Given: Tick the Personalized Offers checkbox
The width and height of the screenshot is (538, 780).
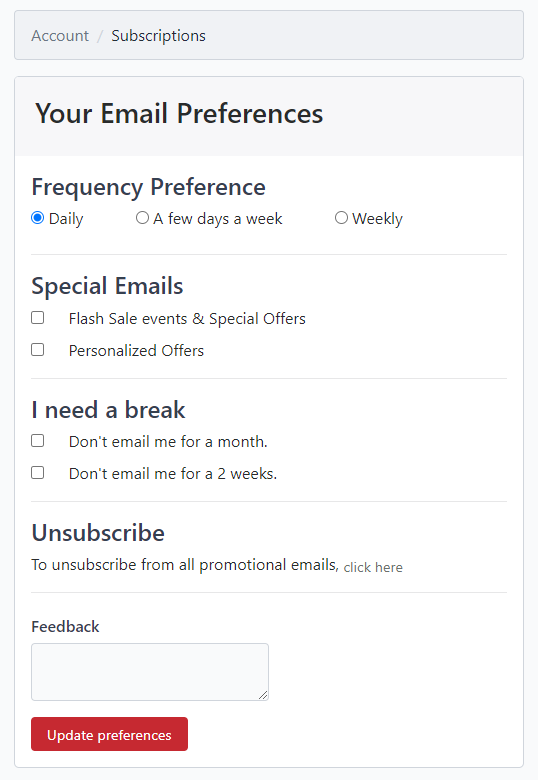Looking at the screenshot, I should pos(38,350).
